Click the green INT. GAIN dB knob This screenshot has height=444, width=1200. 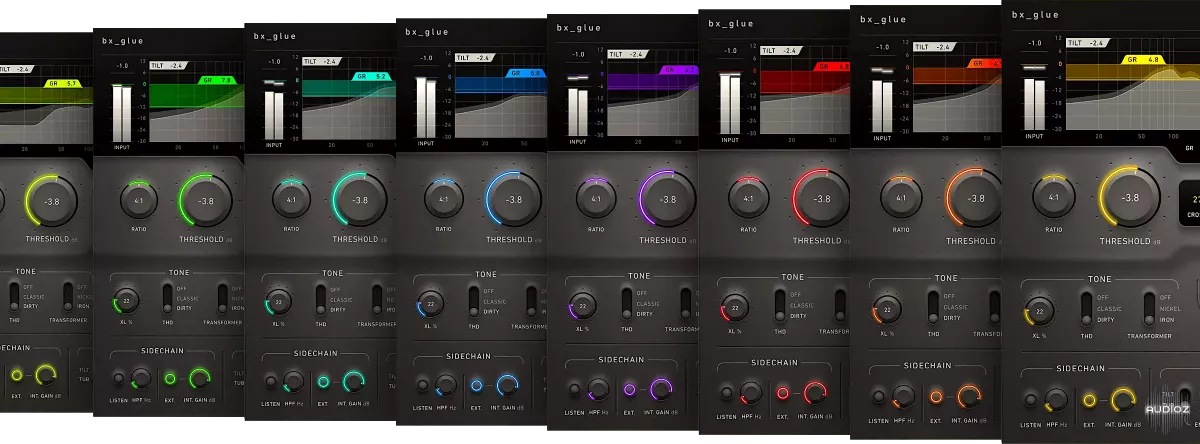coord(200,378)
